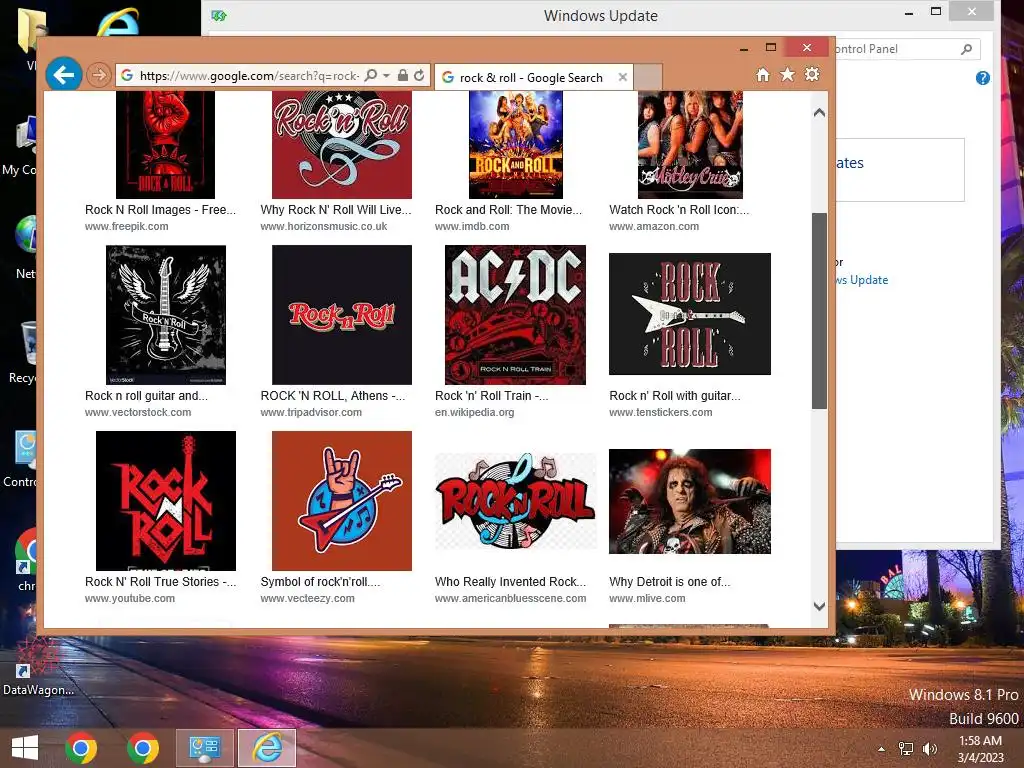Open 'Rock n' Roll with guitar...' link
Viewport: 1024px width, 768px height.
pos(675,396)
